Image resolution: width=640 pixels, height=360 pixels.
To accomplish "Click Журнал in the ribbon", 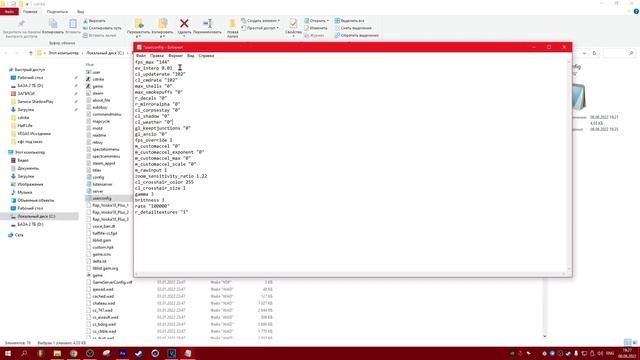I will tap(314, 36).
